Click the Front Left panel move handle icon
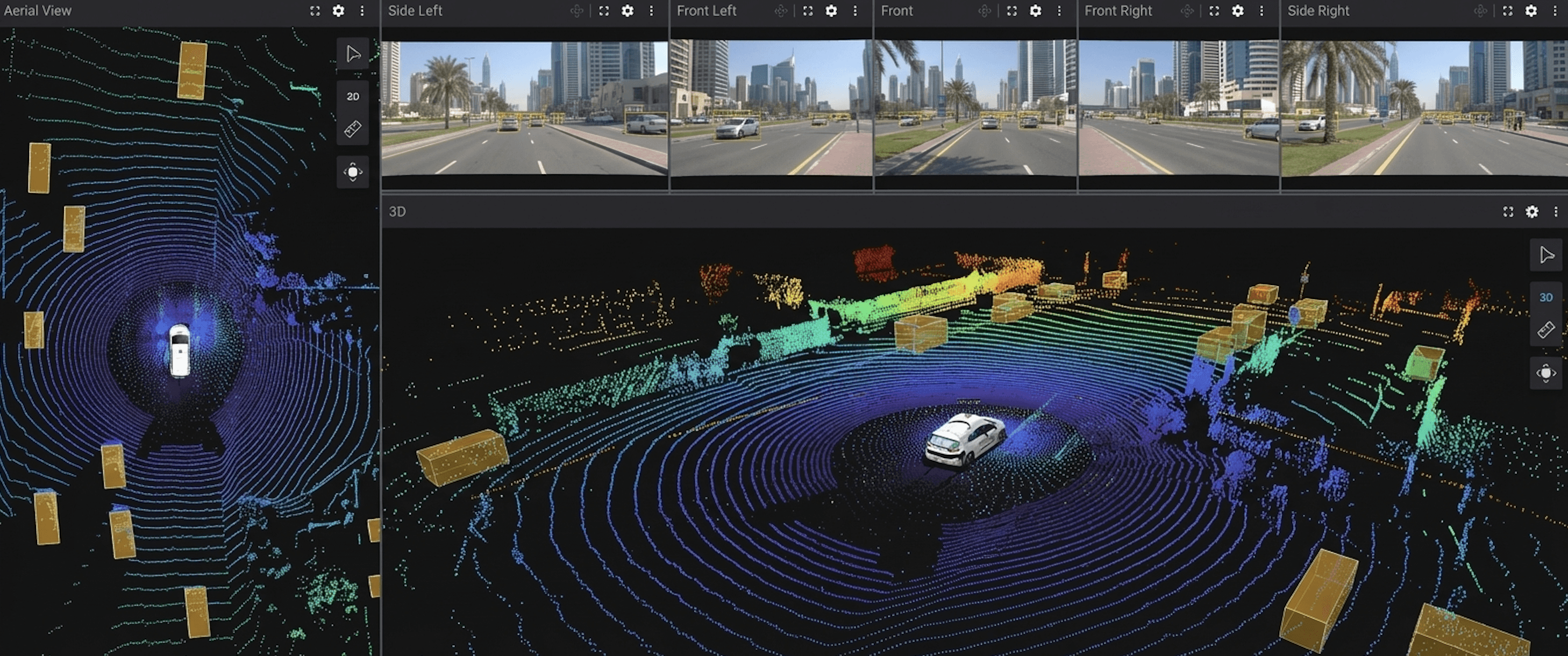This screenshot has height=656, width=1568. pos(780,11)
